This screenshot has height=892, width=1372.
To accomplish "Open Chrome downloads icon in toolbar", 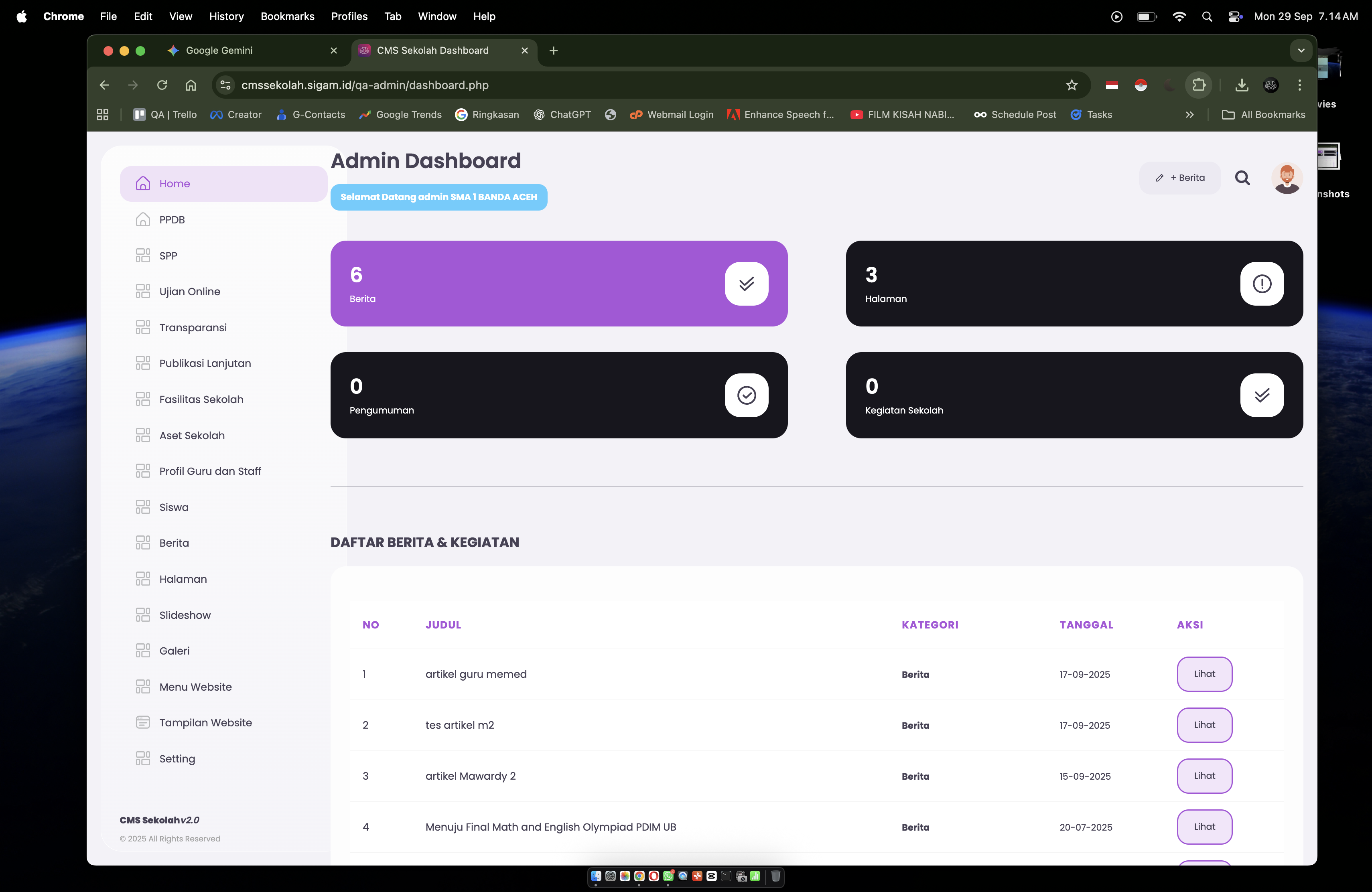I will click(x=1242, y=85).
